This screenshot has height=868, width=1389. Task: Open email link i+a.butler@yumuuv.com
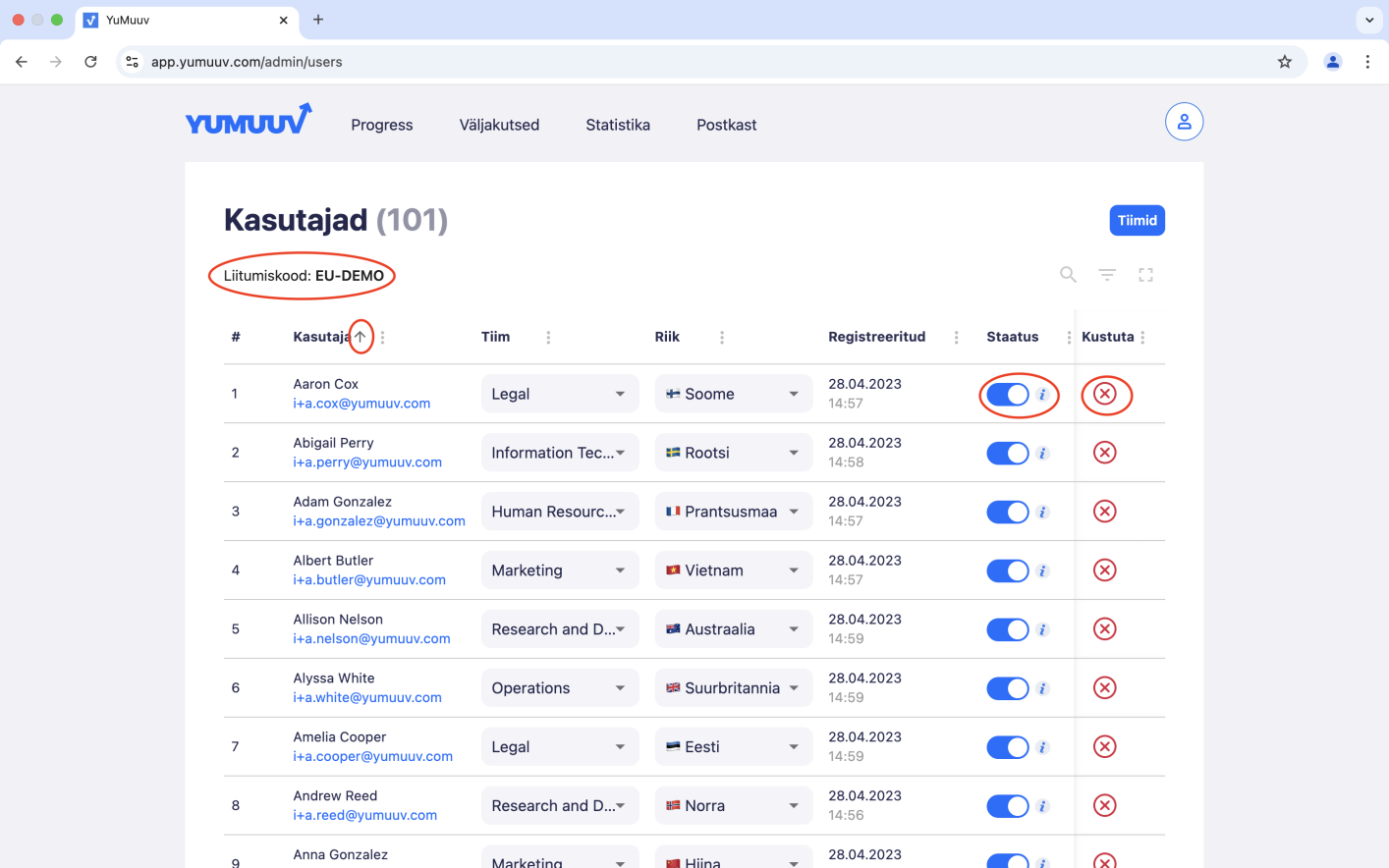pyautogui.click(x=369, y=580)
